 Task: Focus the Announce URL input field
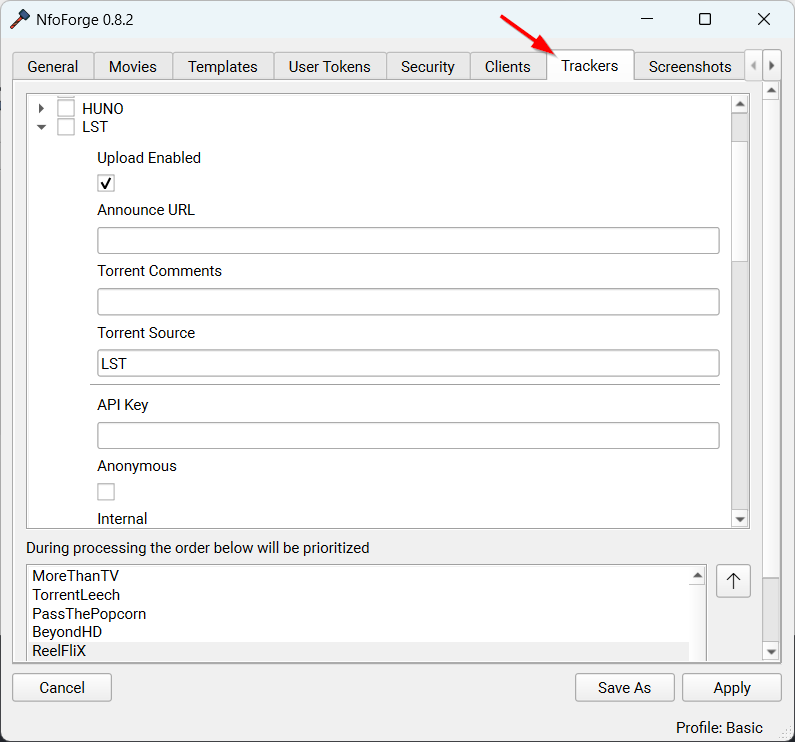(x=408, y=240)
